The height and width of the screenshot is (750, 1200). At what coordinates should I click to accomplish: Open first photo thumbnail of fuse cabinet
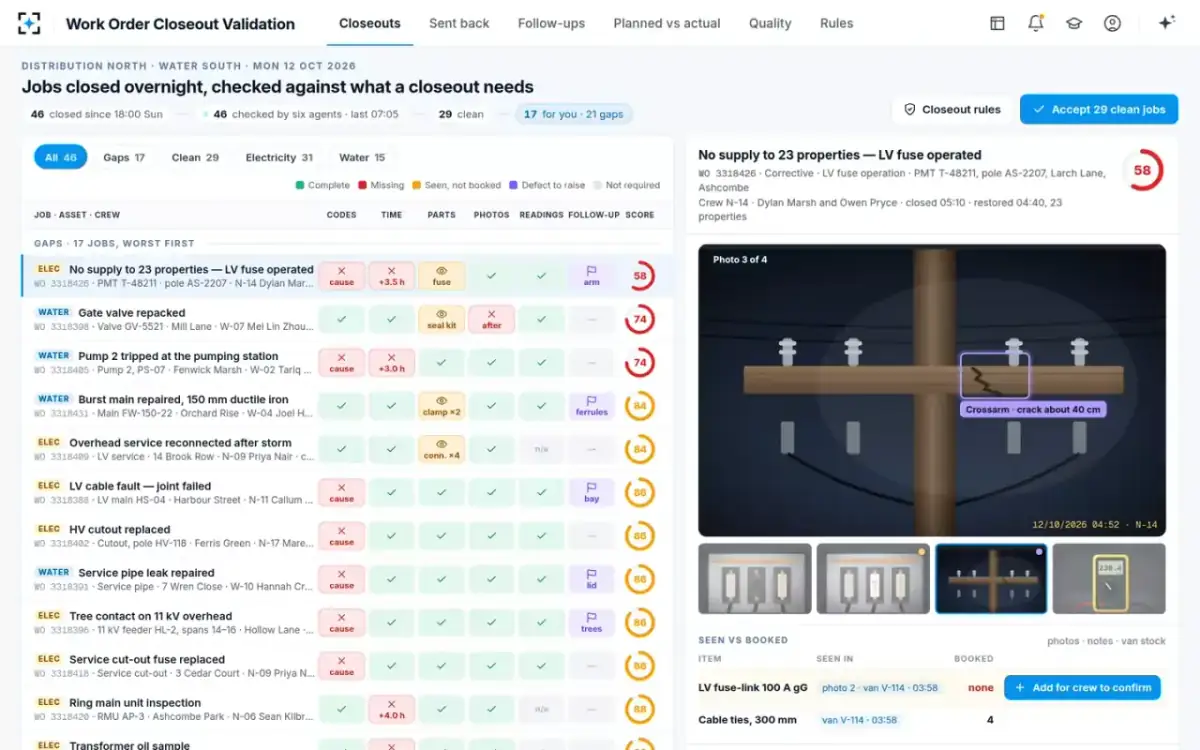click(755, 578)
